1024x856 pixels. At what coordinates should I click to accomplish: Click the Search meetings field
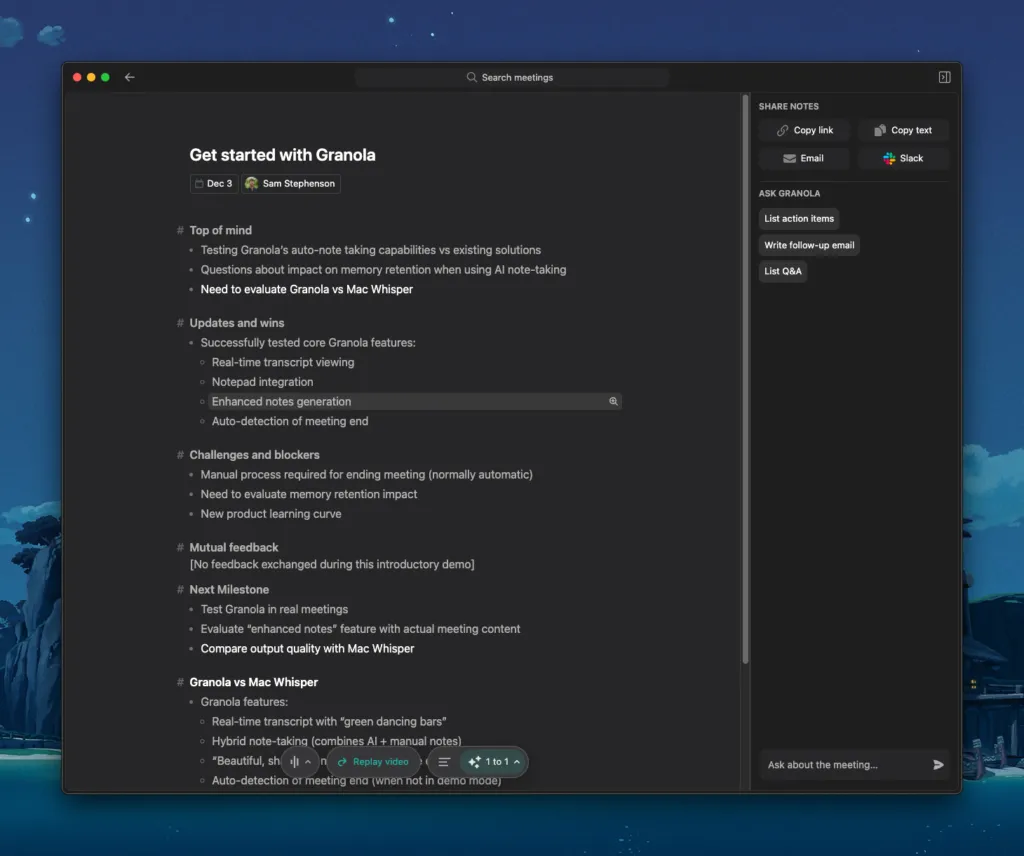512,77
